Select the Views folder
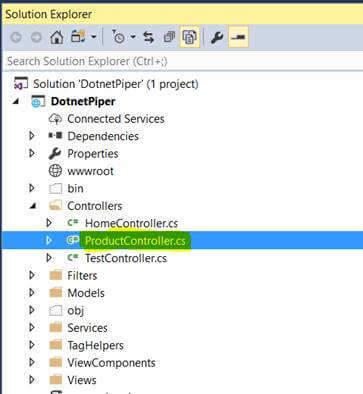Image resolution: width=363 pixels, height=394 pixels. click(x=82, y=380)
